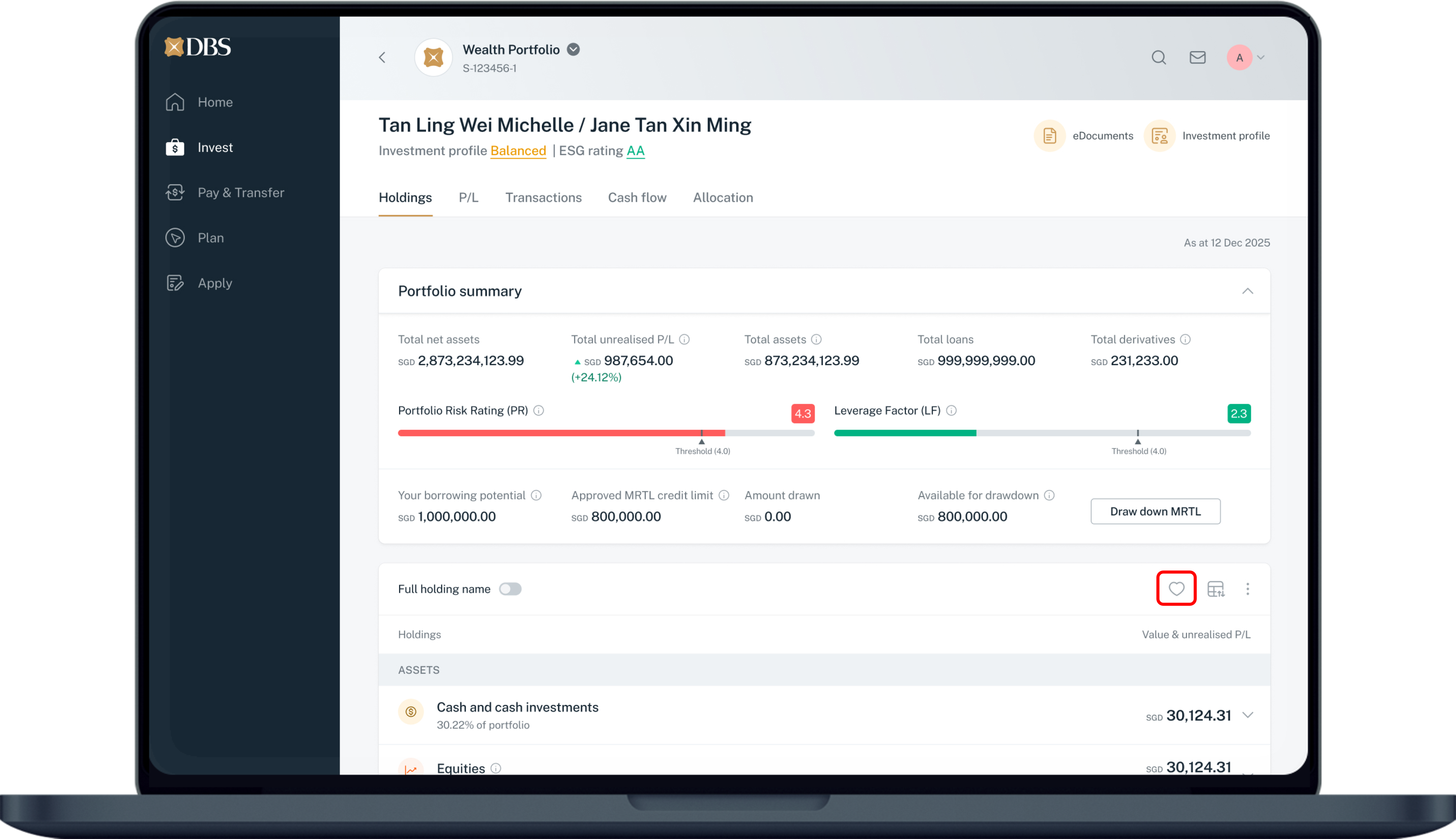This screenshot has height=839, width=1456.
Task: Expand Cash and cash investments row
Action: click(1248, 715)
